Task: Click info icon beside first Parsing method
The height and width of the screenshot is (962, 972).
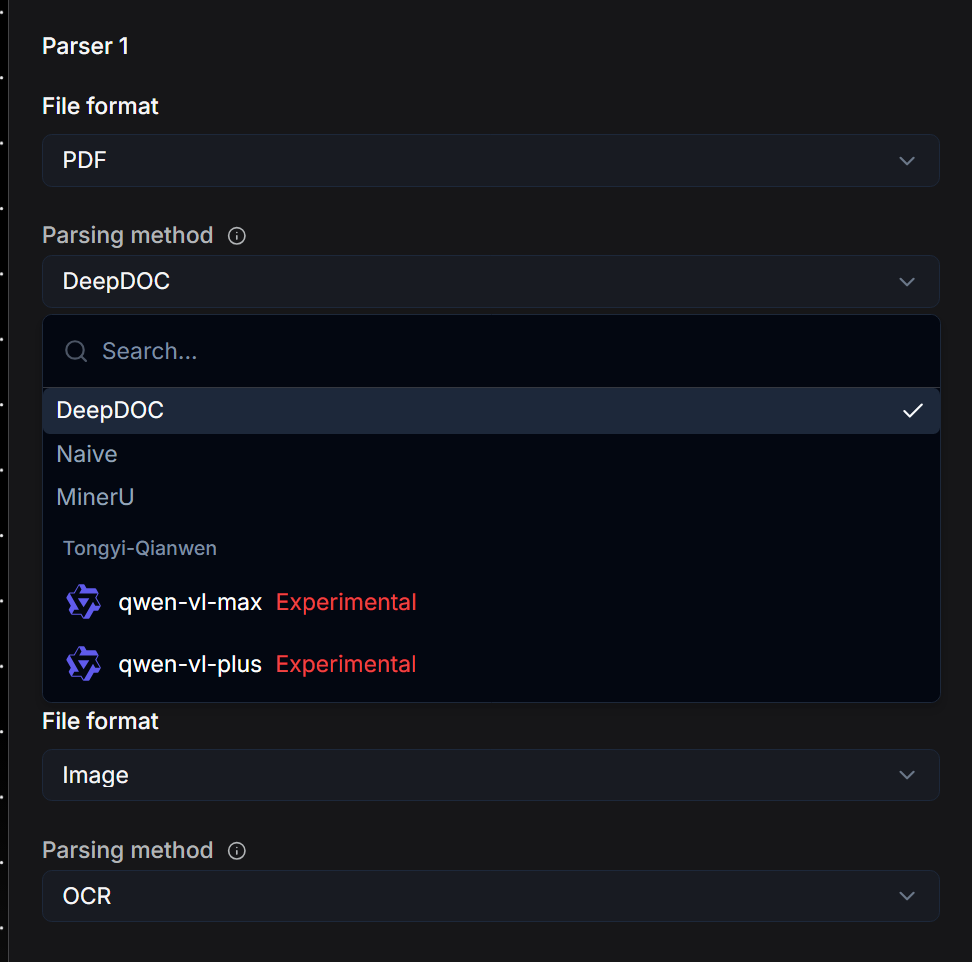Action: point(237,236)
